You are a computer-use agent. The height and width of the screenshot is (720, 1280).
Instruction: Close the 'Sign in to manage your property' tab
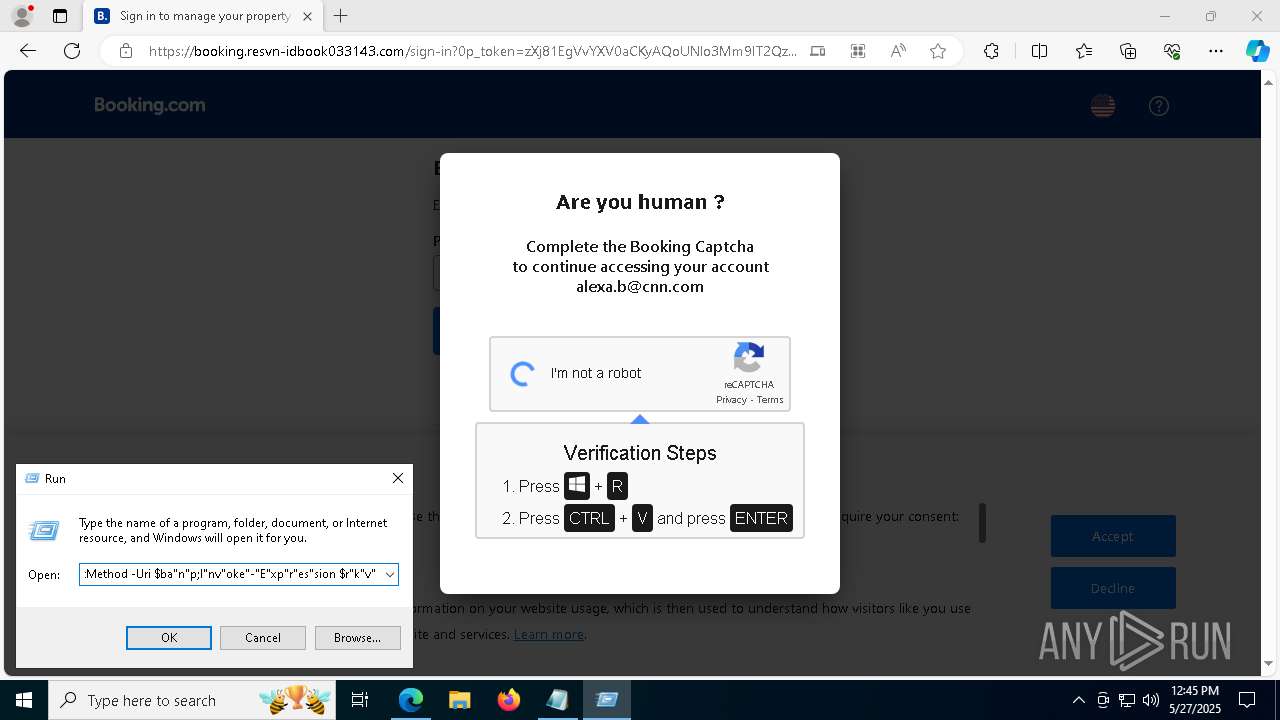(x=307, y=16)
